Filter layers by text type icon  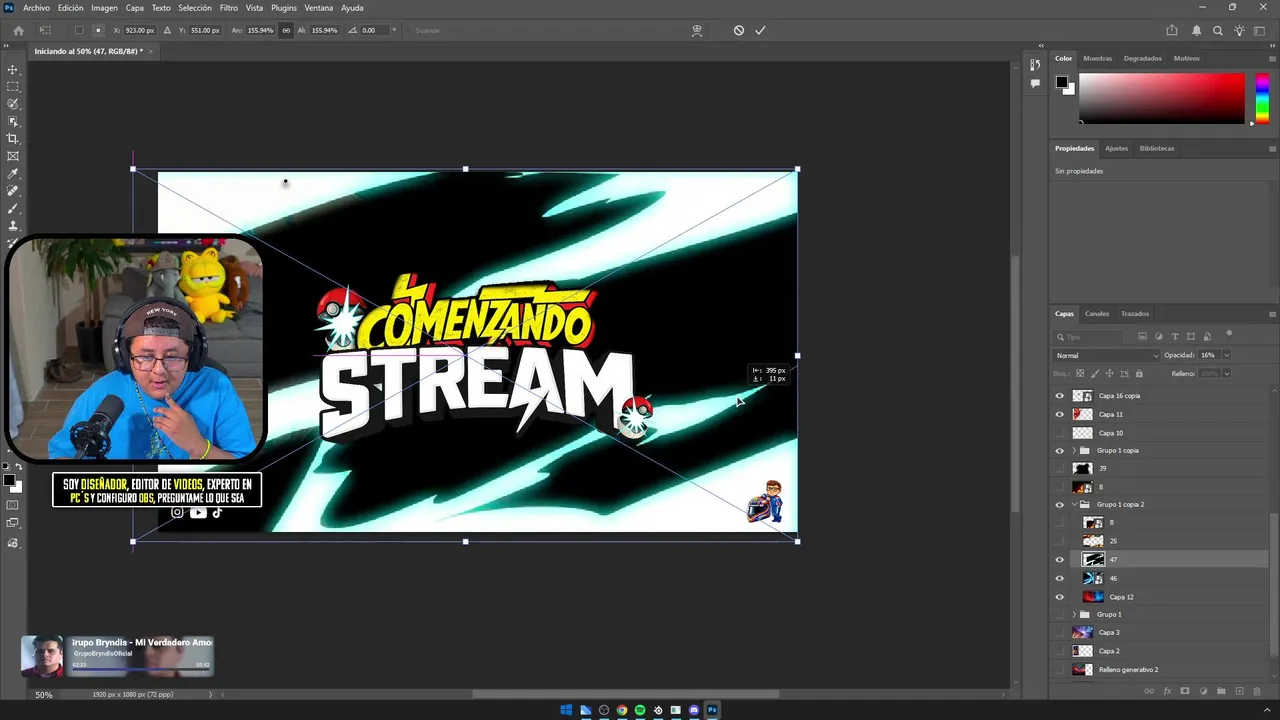tap(1175, 337)
